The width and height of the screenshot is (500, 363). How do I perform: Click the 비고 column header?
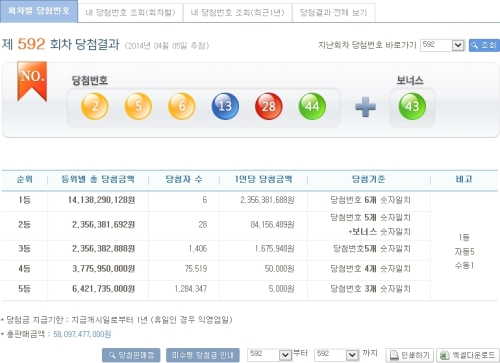(x=464, y=179)
